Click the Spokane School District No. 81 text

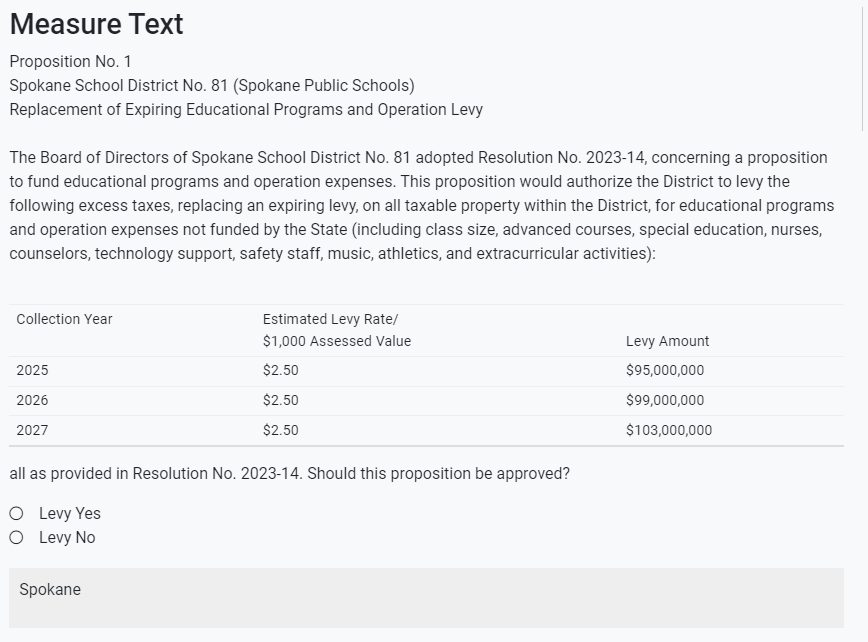212,86
